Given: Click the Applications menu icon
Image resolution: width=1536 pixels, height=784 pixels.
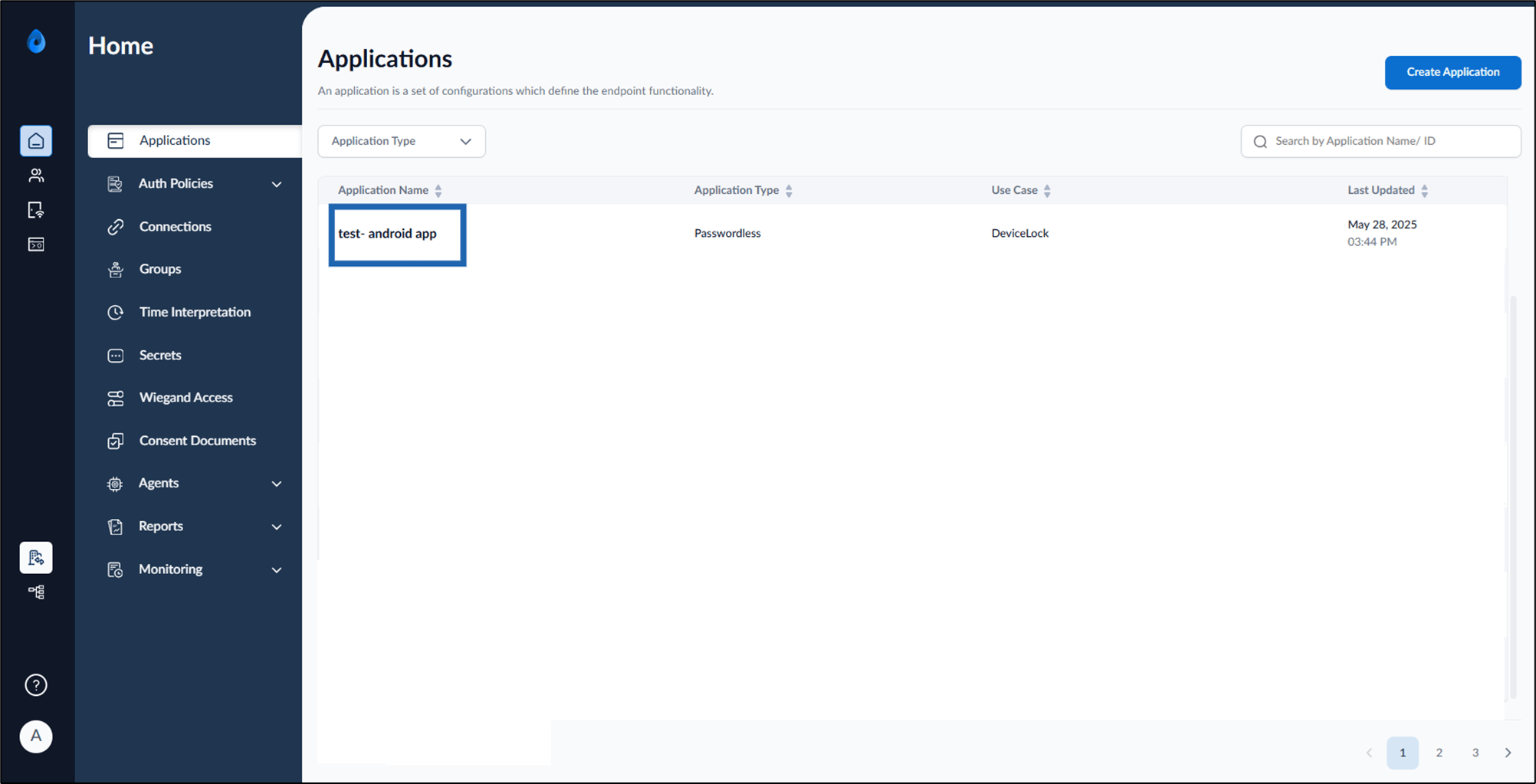Looking at the screenshot, I should [x=116, y=140].
